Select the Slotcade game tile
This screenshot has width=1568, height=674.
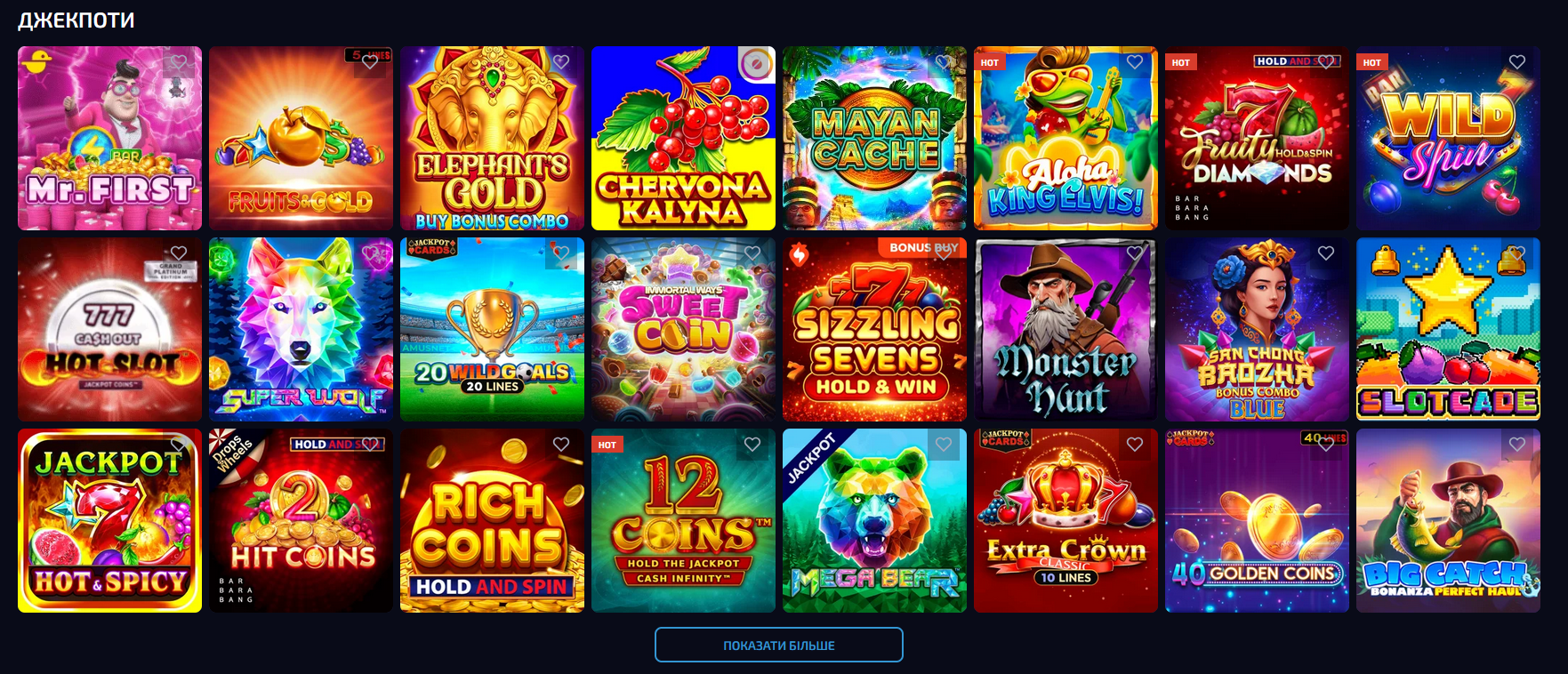pos(1448,329)
